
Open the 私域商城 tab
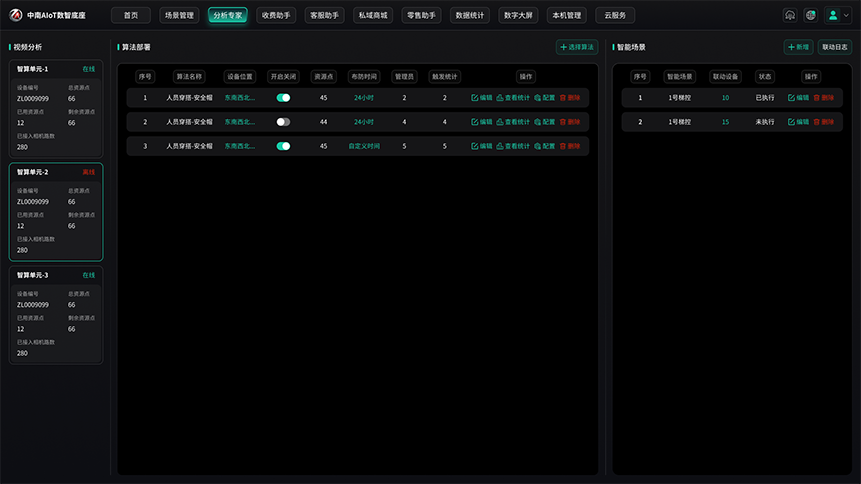(x=373, y=15)
